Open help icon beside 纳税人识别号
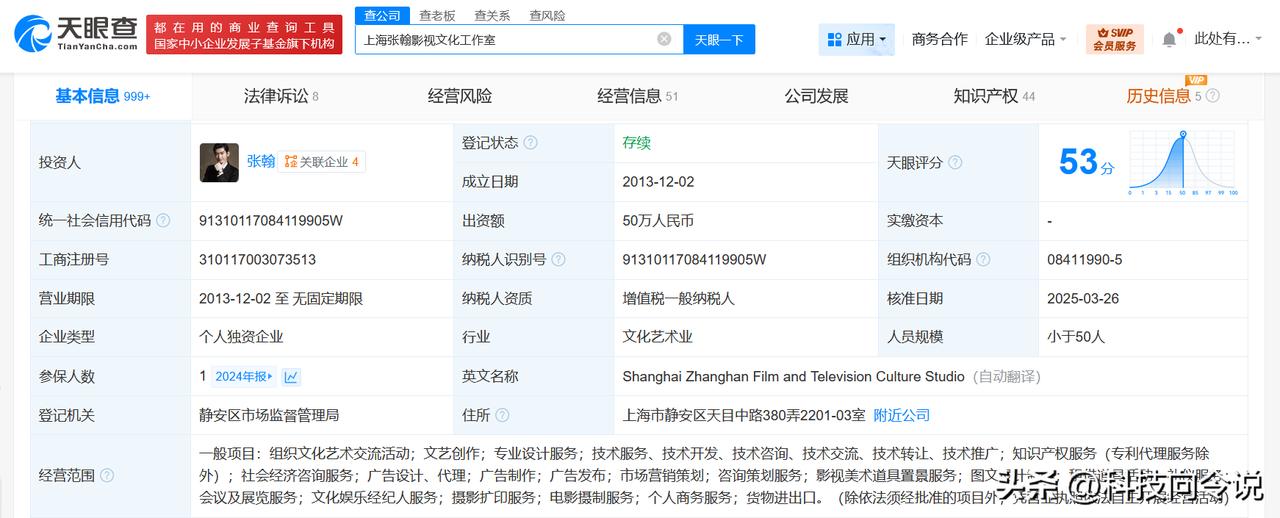 point(558,259)
